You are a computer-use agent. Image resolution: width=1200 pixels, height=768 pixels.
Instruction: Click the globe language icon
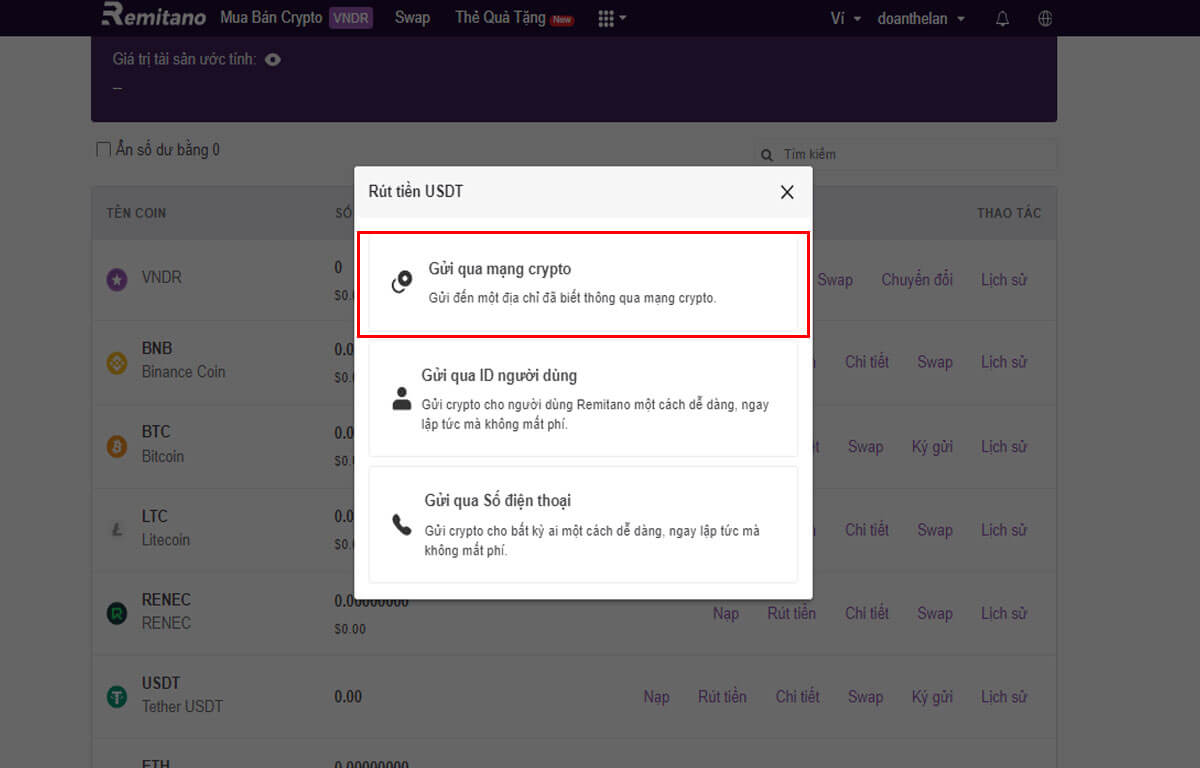[1044, 17]
